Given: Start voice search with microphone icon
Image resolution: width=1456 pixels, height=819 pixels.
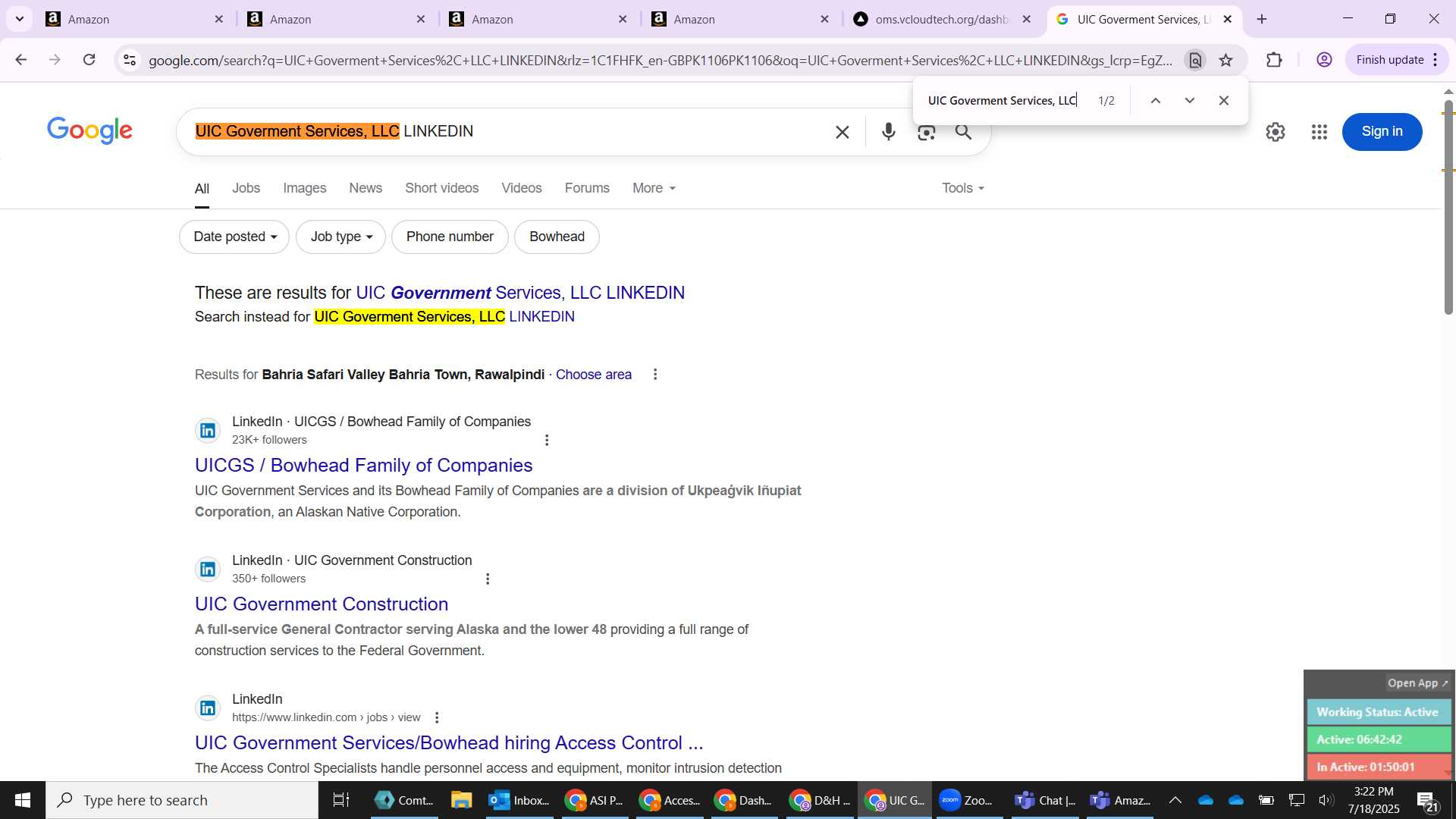Looking at the screenshot, I should 889,132.
